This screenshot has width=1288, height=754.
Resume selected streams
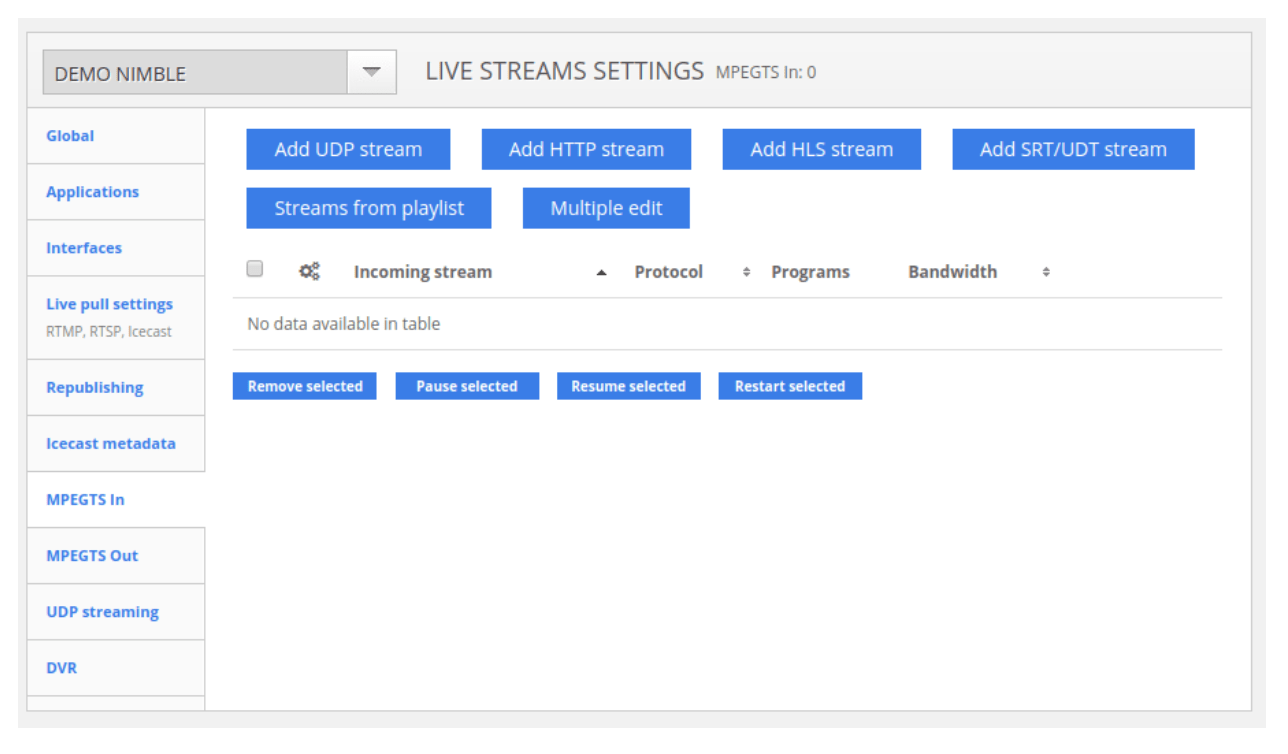[628, 386]
